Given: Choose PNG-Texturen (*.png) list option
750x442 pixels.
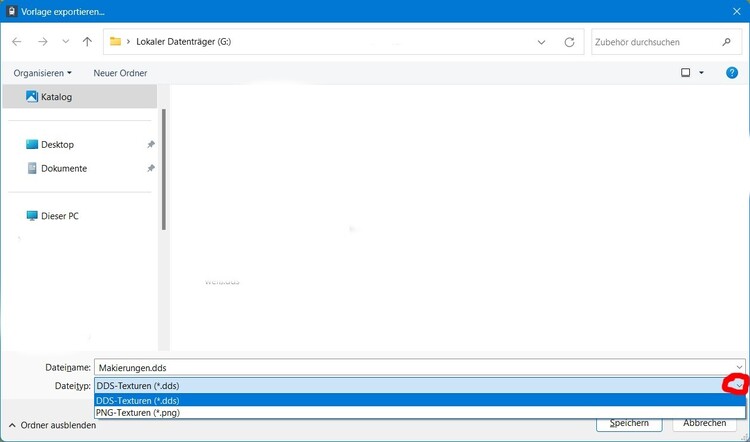Looking at the screenshot, I should [x=419, y=412].
